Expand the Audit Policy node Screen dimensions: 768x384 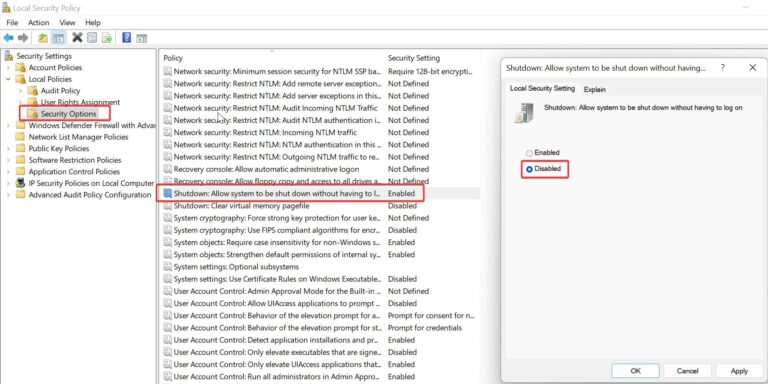[20, 91]
